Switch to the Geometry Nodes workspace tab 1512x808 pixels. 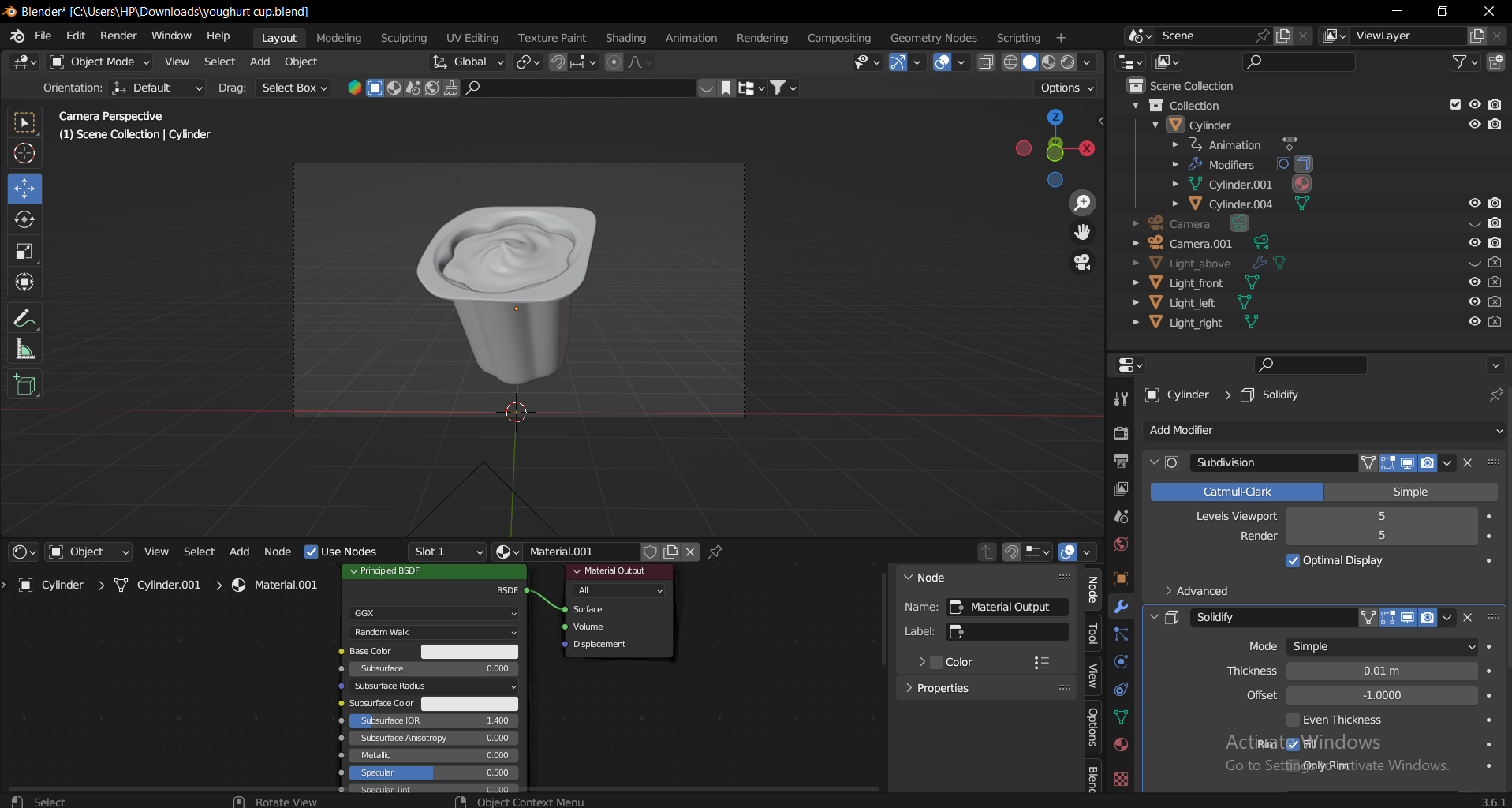[x=933, y=38]
